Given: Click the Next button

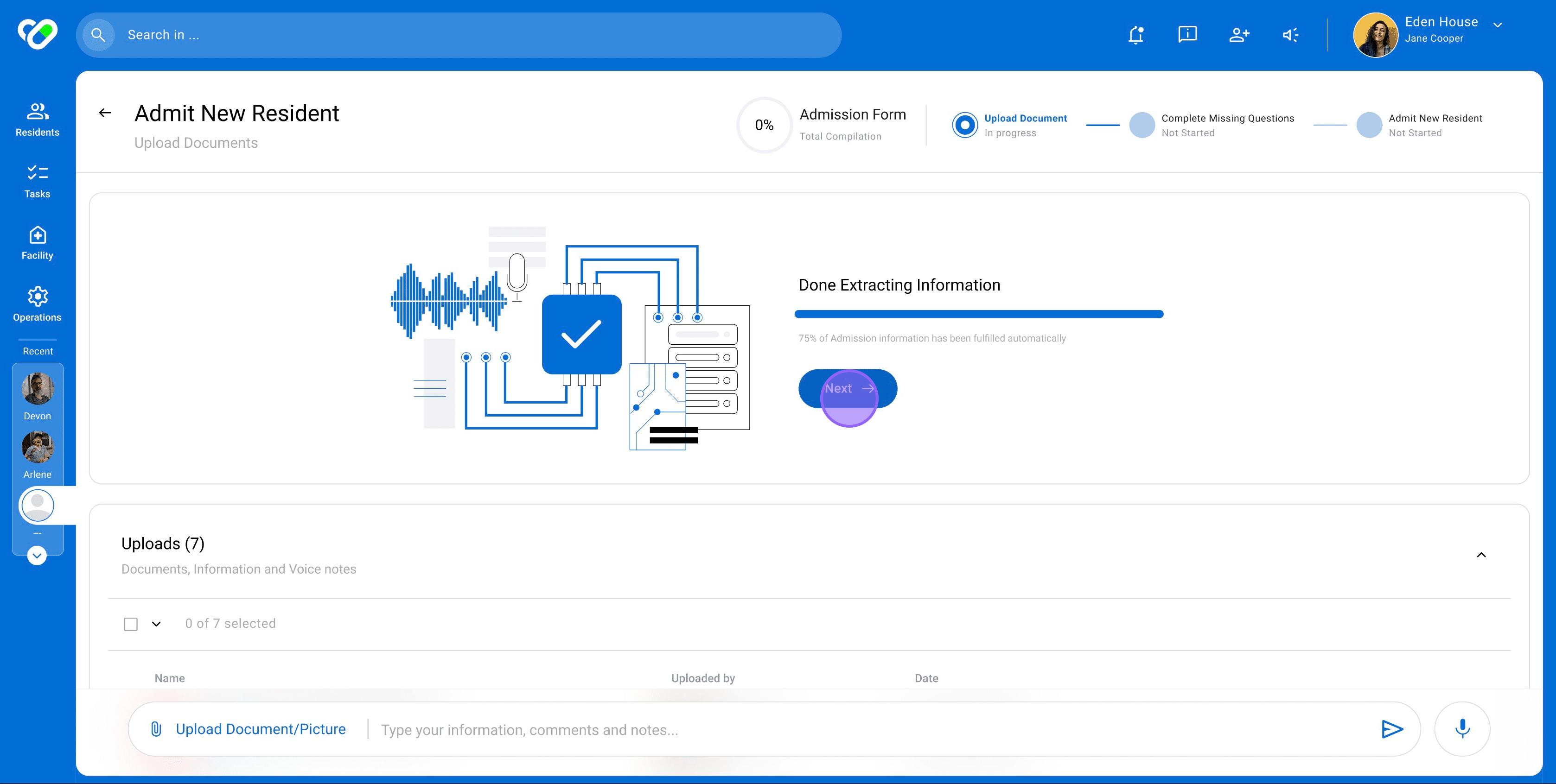Looking at the screenshot, I should pyautogui.click(x=848, y=389).
